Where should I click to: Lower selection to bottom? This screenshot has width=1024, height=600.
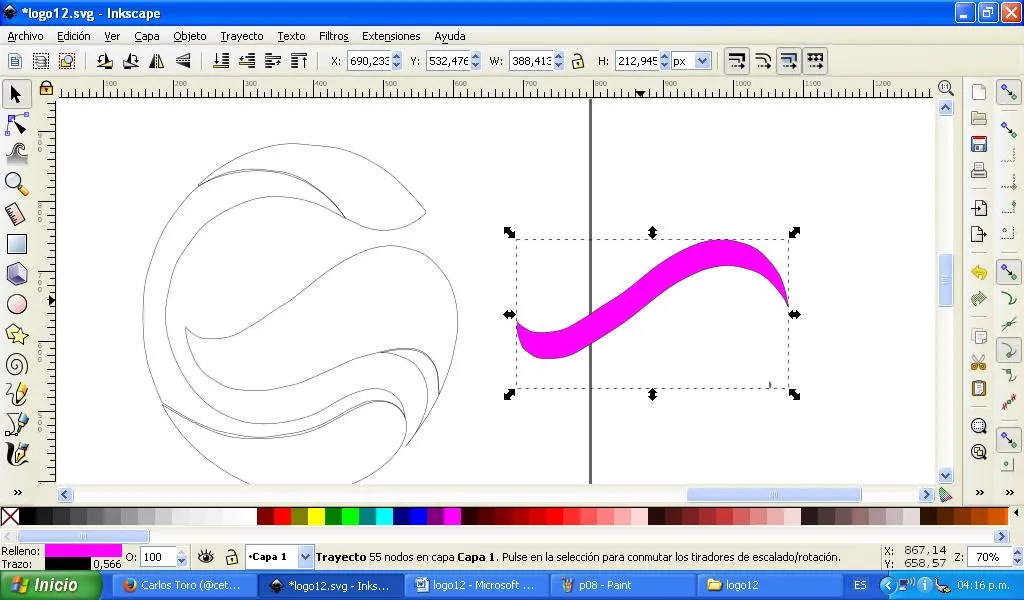(221, 61)
